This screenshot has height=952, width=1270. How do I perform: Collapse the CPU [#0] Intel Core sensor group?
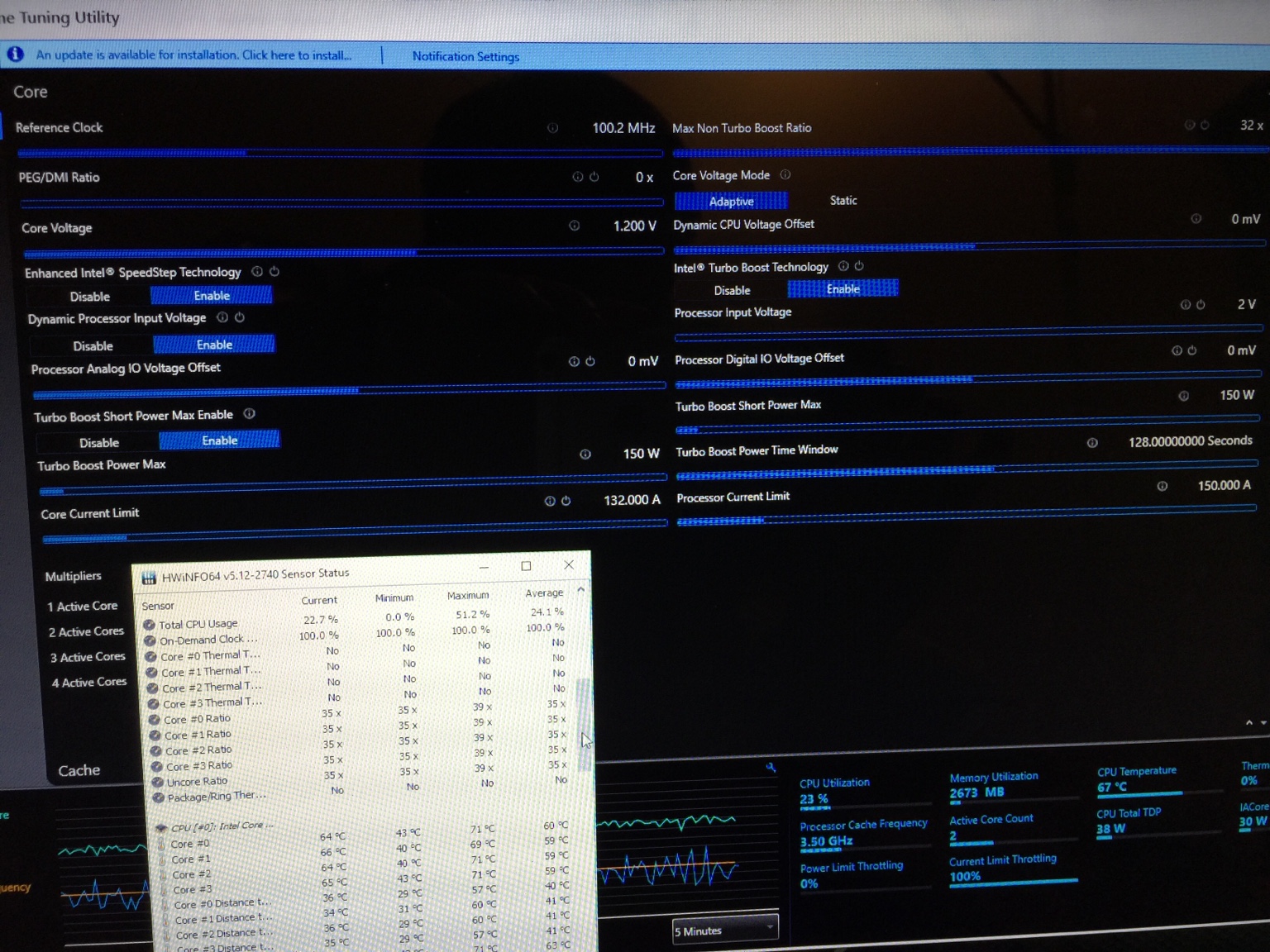pyautogui.click(x=161, y=827)
